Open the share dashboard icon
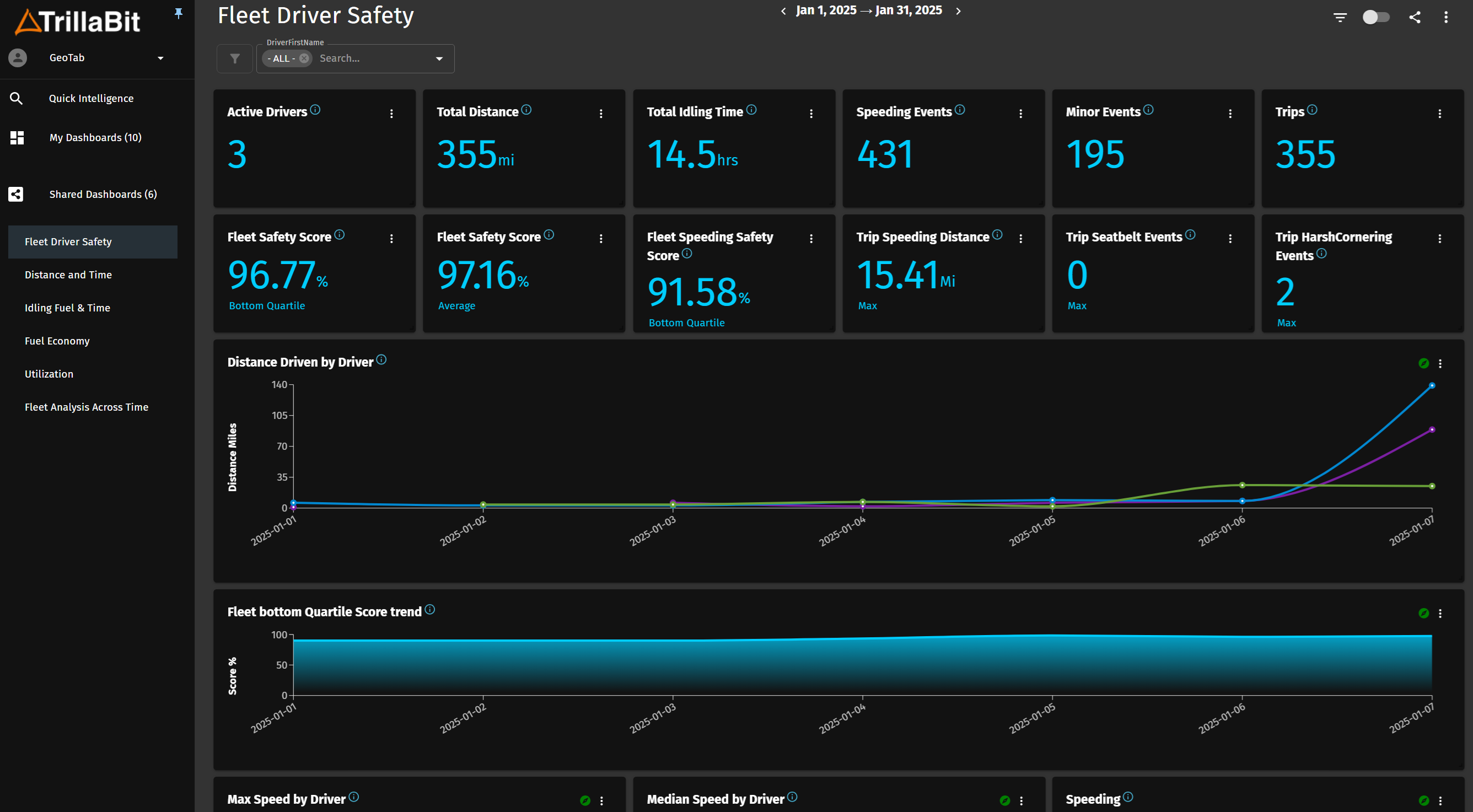Viewport: 1473px width, 812px height. (1414, 17)
